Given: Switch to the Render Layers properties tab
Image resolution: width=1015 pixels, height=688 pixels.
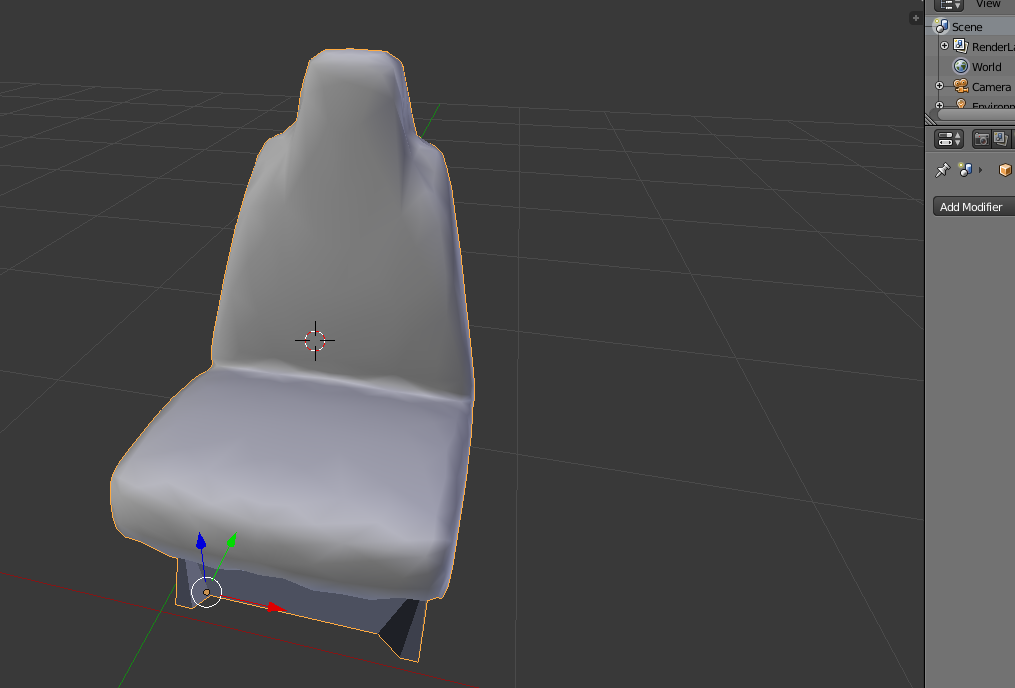Looking at the screenshot, I should (x=1001, y=139).
